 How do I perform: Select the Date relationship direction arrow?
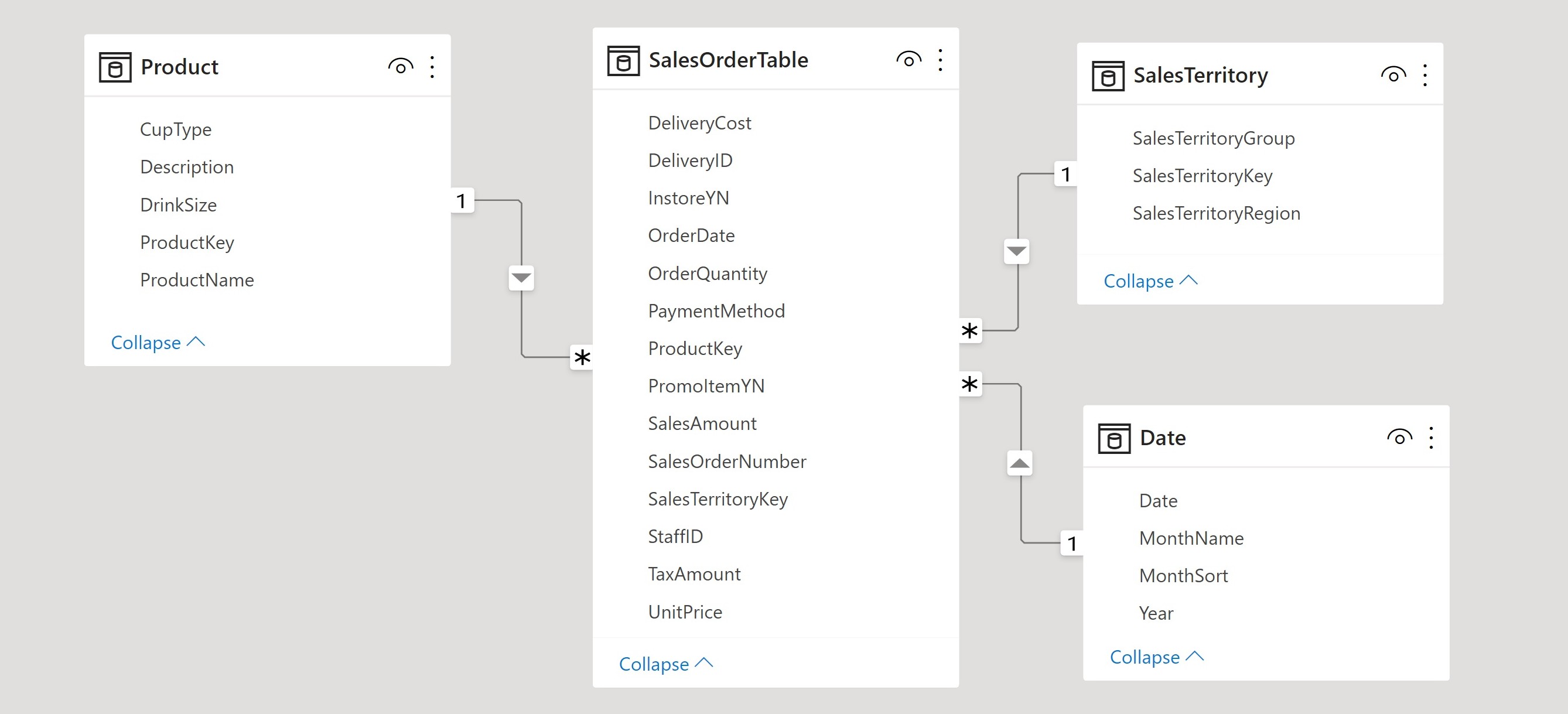[x=1020, y=463]
